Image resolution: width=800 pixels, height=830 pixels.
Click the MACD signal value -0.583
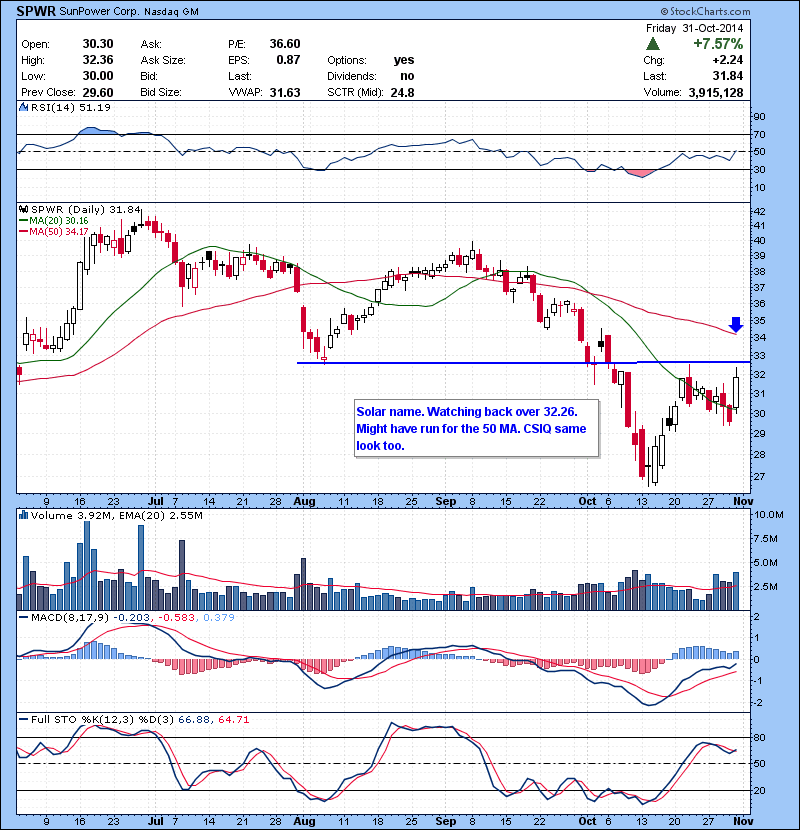click(176, 618)
